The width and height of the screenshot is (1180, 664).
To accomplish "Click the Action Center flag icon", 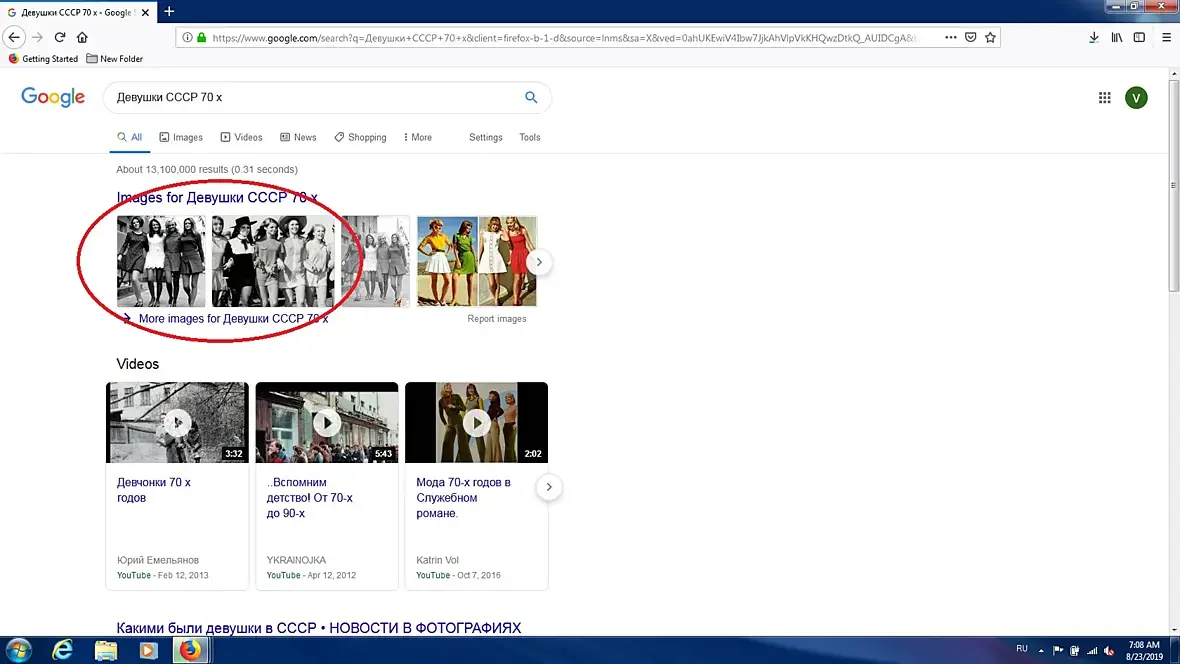I will 1057,650.
